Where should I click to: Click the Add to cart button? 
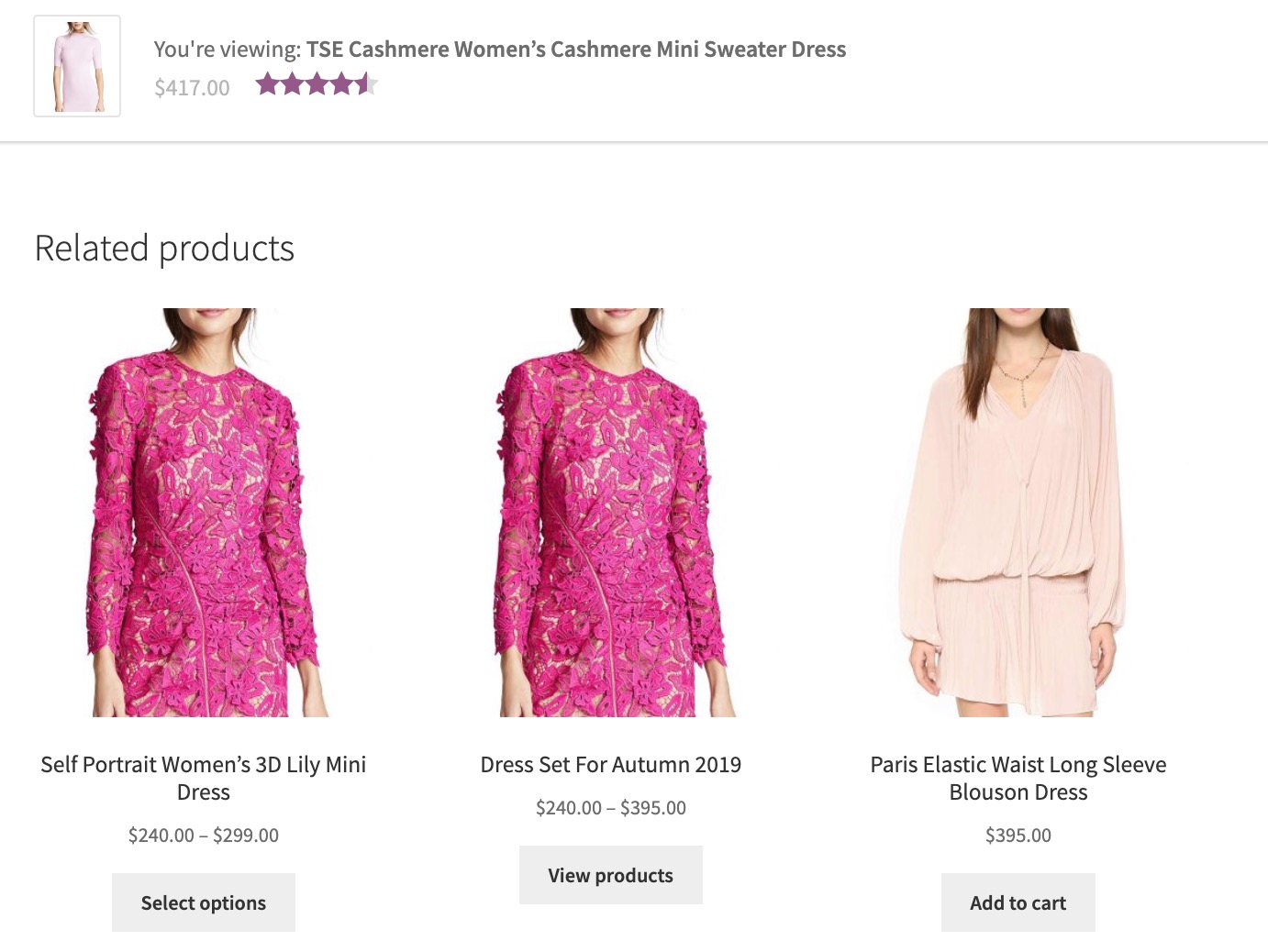(x=1018, y=902)
